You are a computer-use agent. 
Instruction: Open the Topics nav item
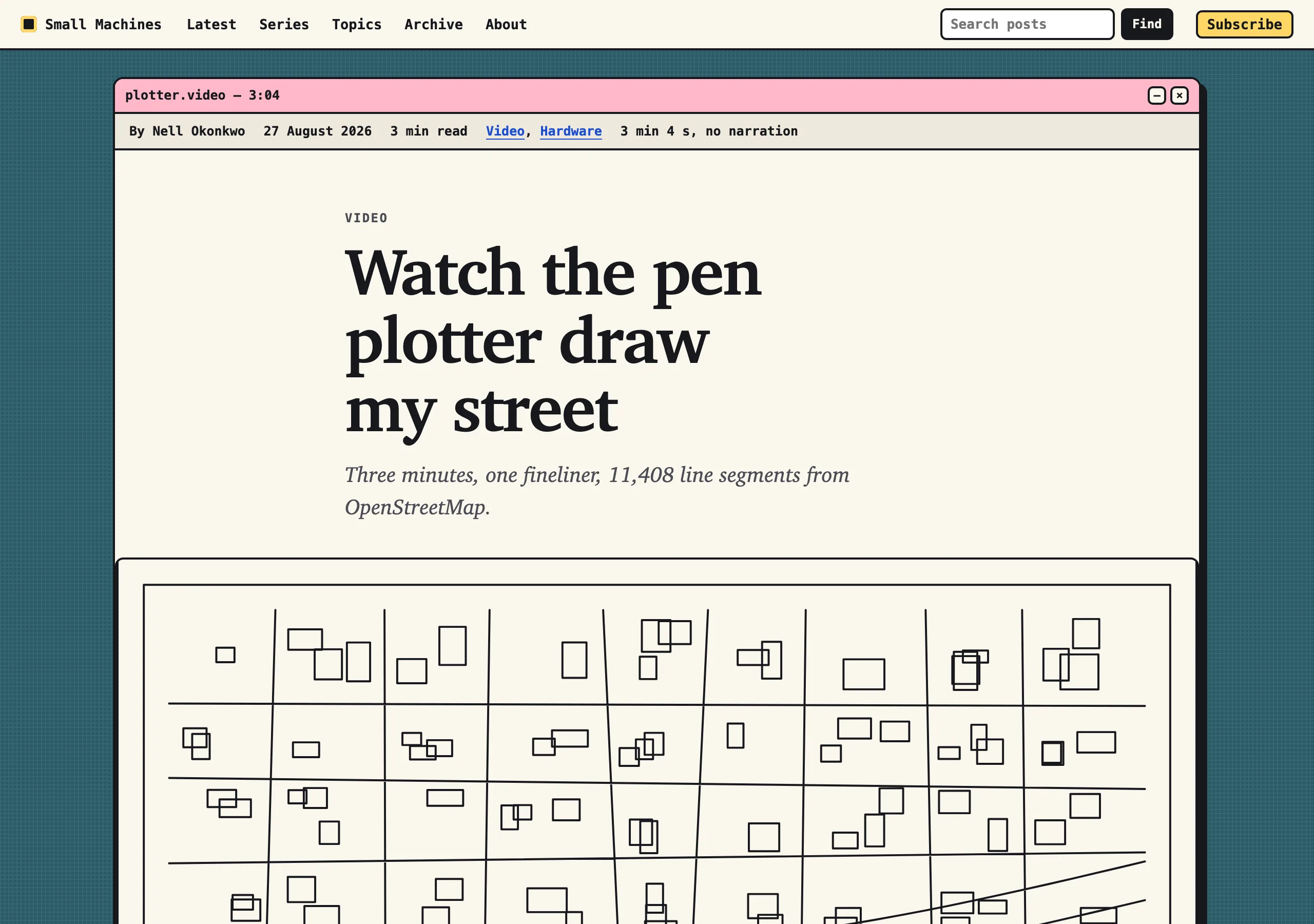[x=357, y=24]
